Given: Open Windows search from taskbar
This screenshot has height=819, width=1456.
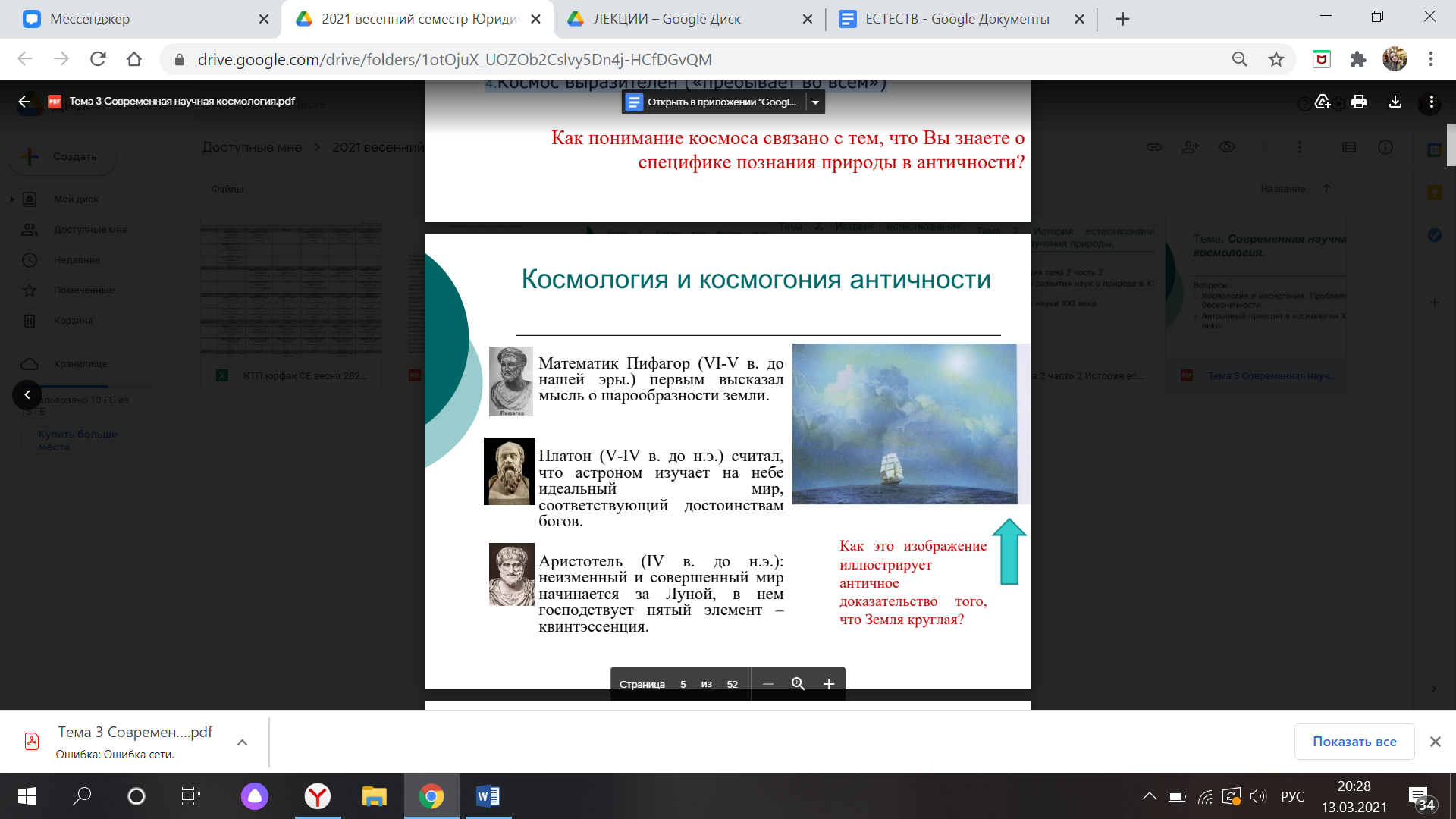Looking at the screenshot, I should pos(82,796).
